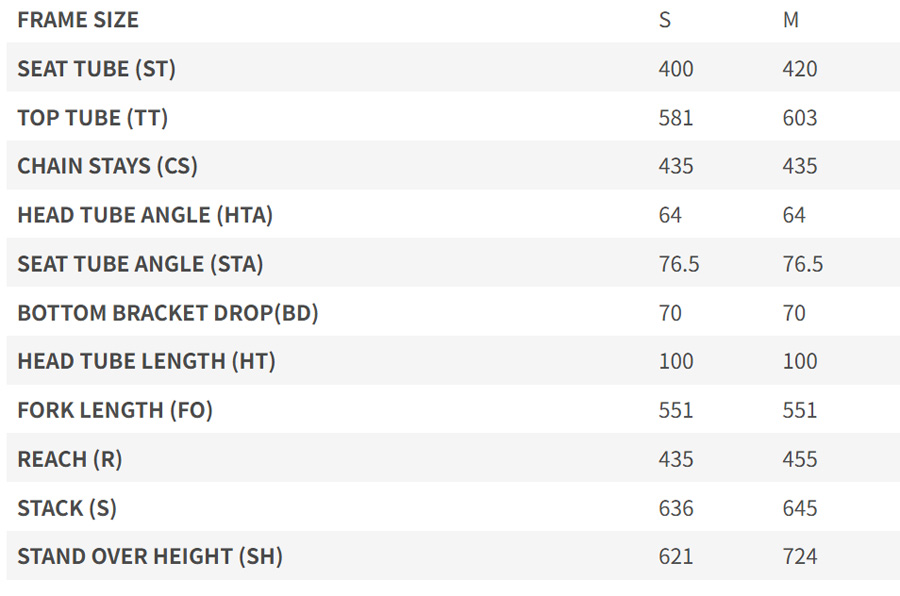Select the M frame size column header
900x596 pixels.
pos(791,20)
